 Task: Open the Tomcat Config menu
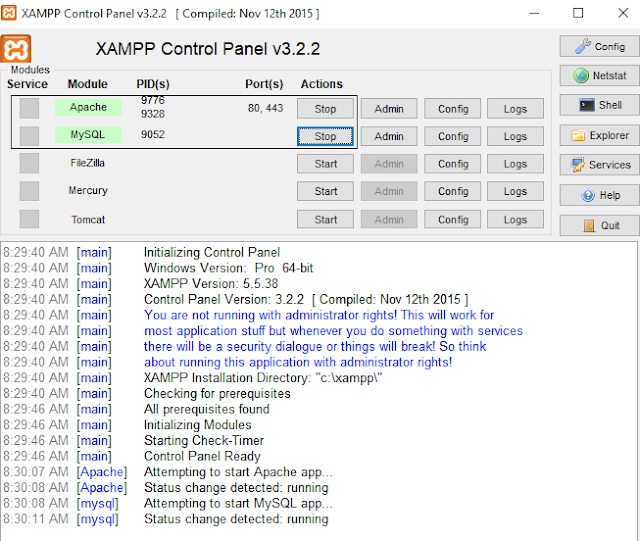(453, 219)
